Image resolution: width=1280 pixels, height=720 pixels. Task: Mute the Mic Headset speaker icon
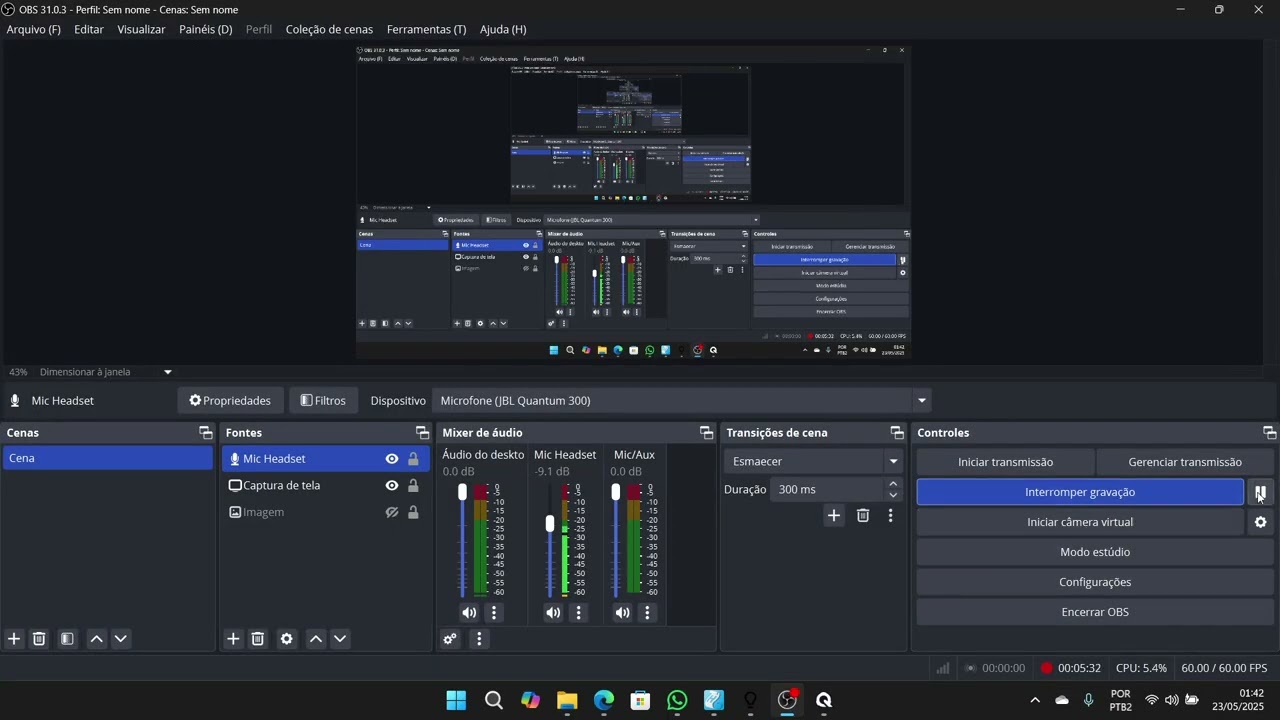pyautogui.click(x=553, y=613)
